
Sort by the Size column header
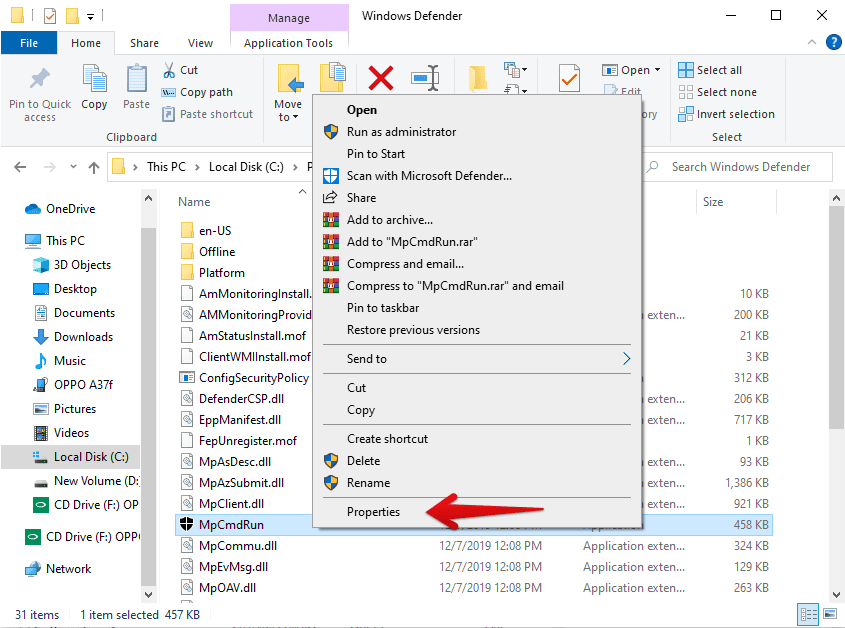point(713,202)
